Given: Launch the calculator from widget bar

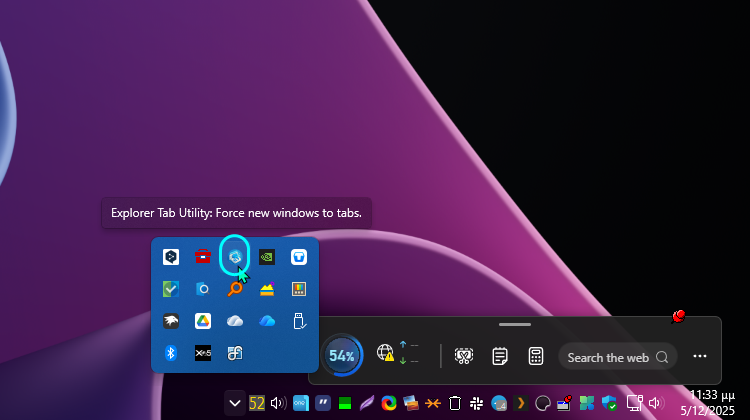Looking at the screenshot, I should (536, 356).
